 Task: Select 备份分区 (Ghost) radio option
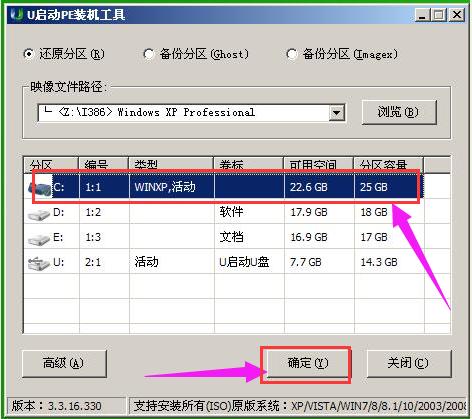click(x=149, y=54)
